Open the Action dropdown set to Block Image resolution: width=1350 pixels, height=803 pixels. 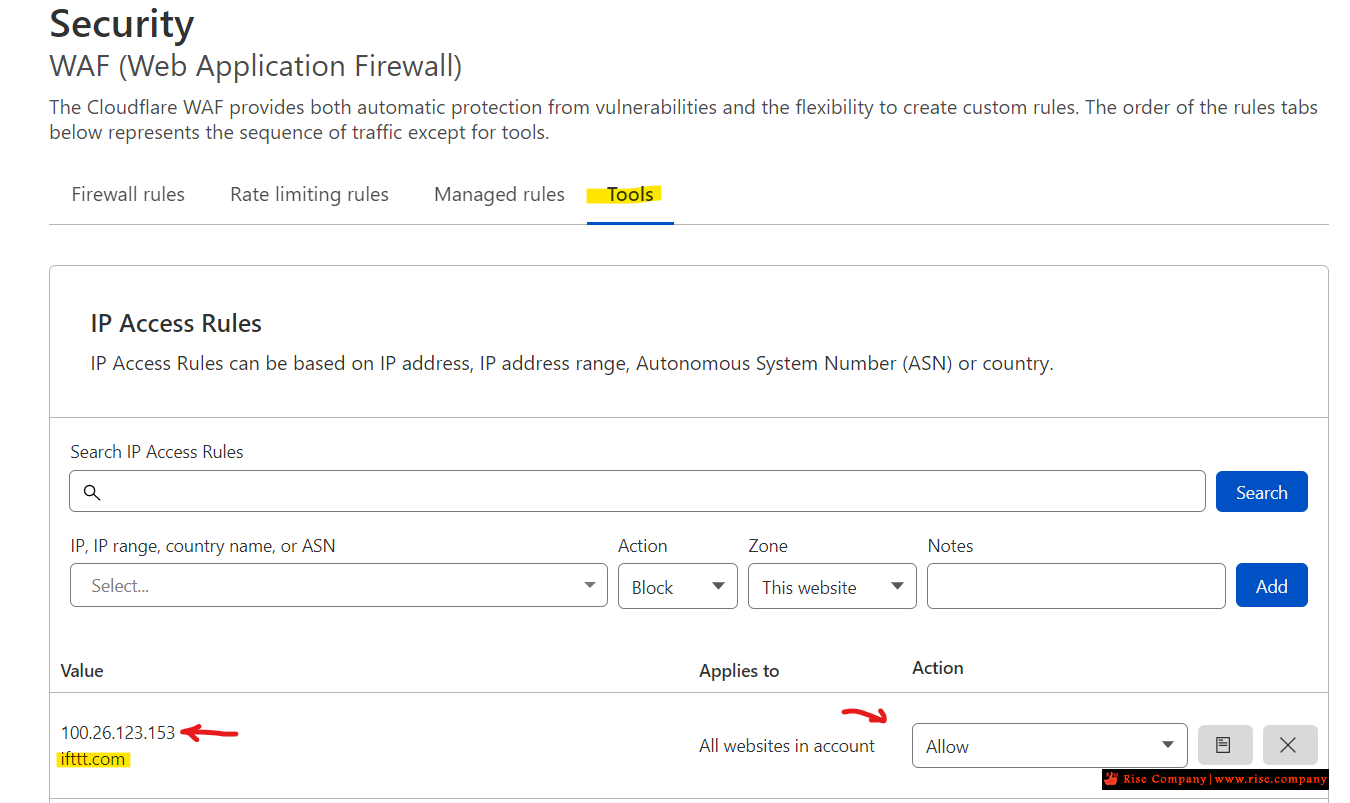coord(678,586)
